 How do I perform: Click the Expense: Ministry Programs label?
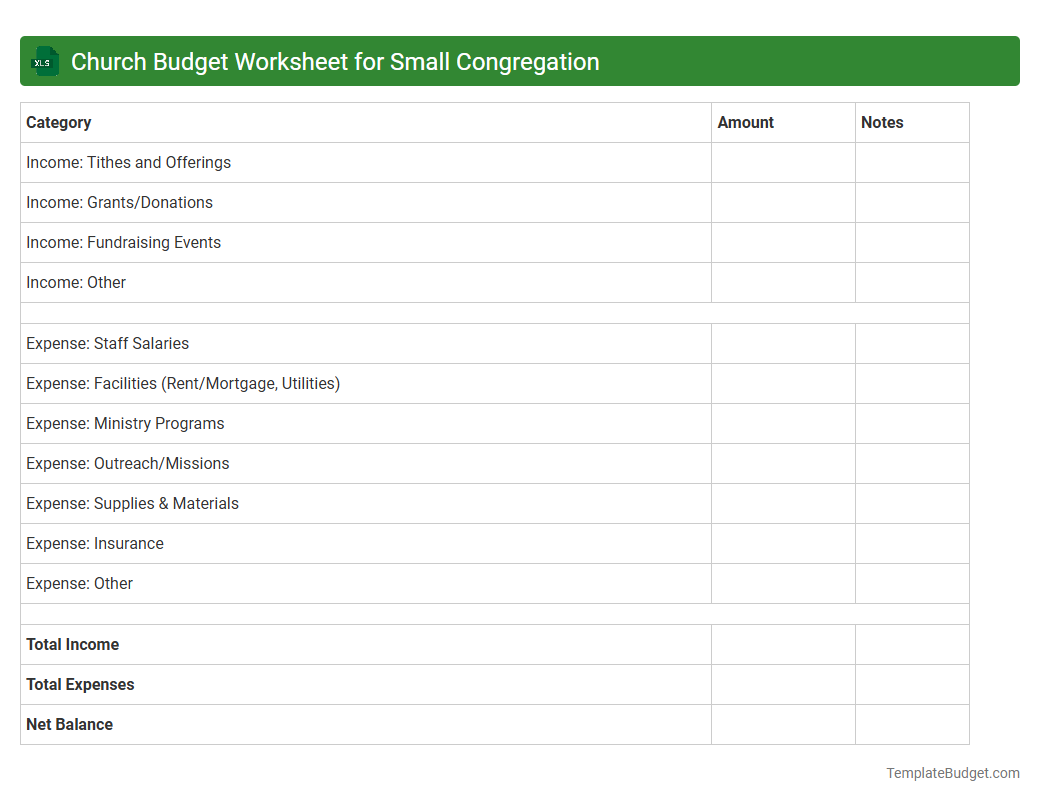point(125,423)
